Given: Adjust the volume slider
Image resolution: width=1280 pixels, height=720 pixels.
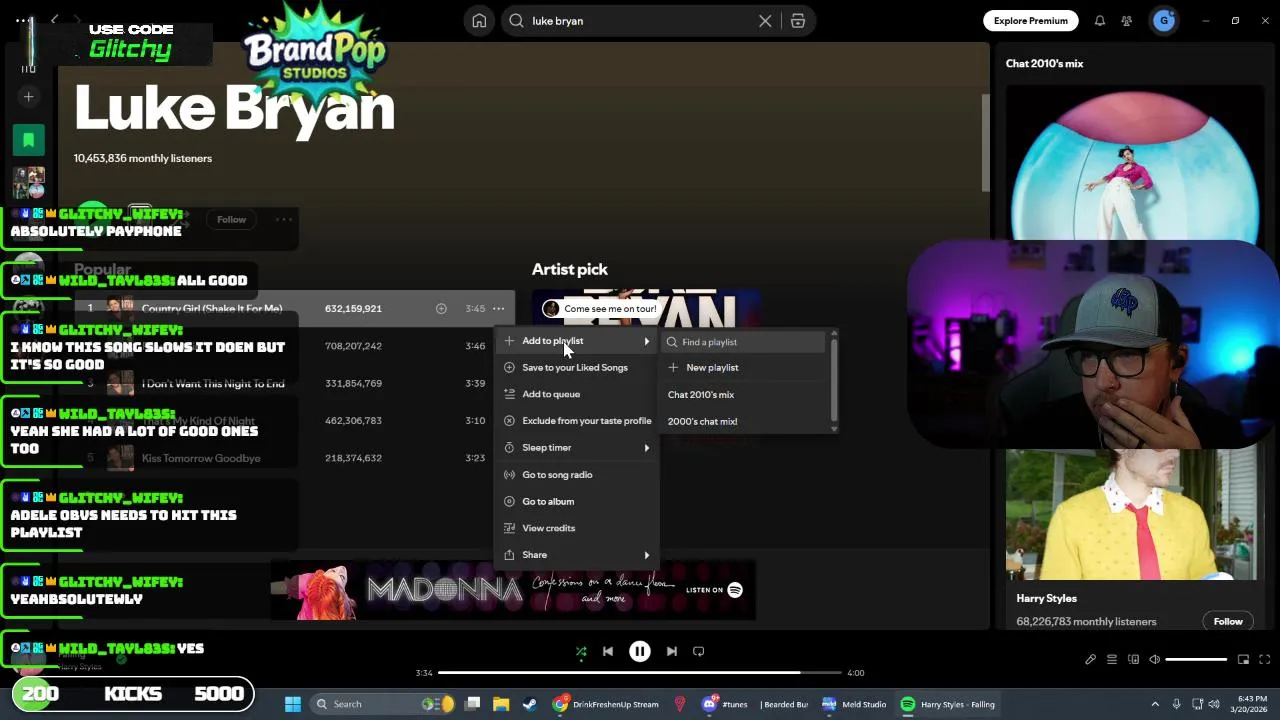Looking at the screenshot, I should pos(1196,659).
